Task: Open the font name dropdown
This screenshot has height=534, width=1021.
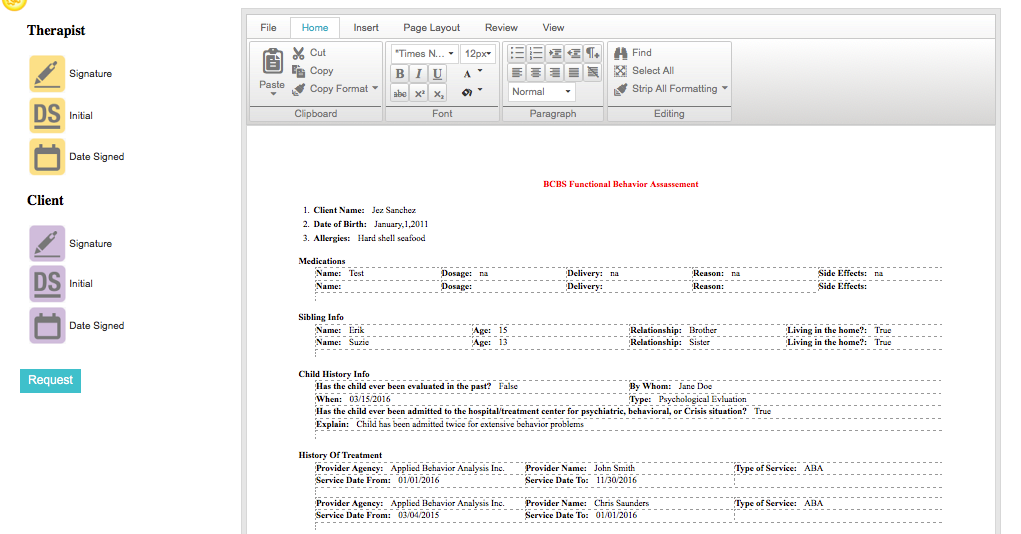Action: coord(424,53)
